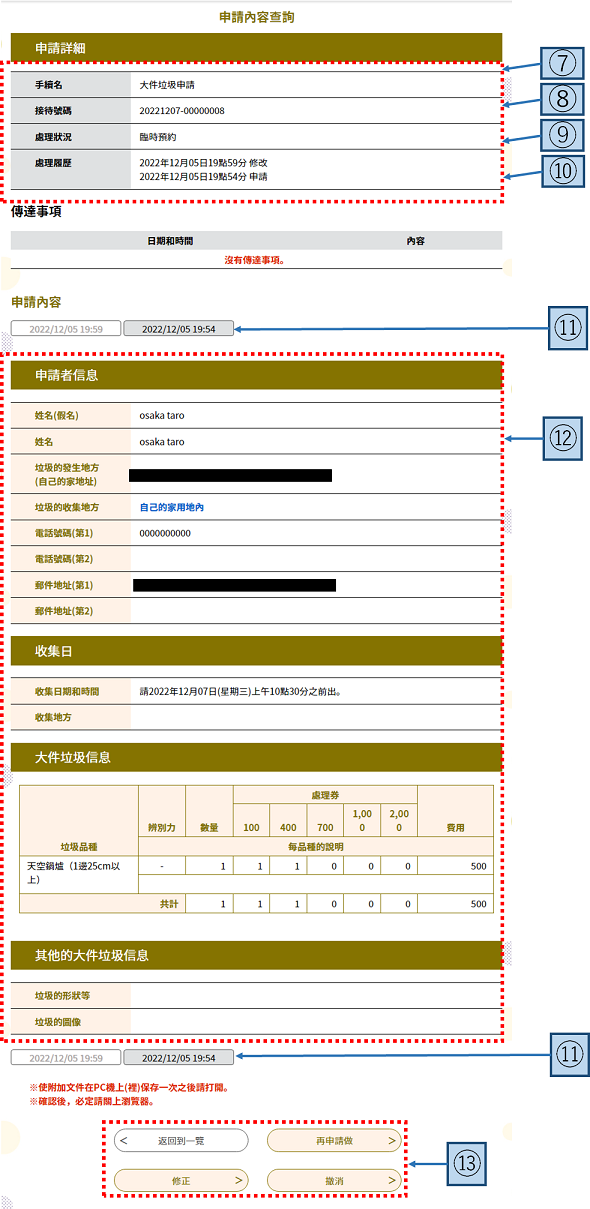Click reception number 20221207-00000008

[182, 110]
